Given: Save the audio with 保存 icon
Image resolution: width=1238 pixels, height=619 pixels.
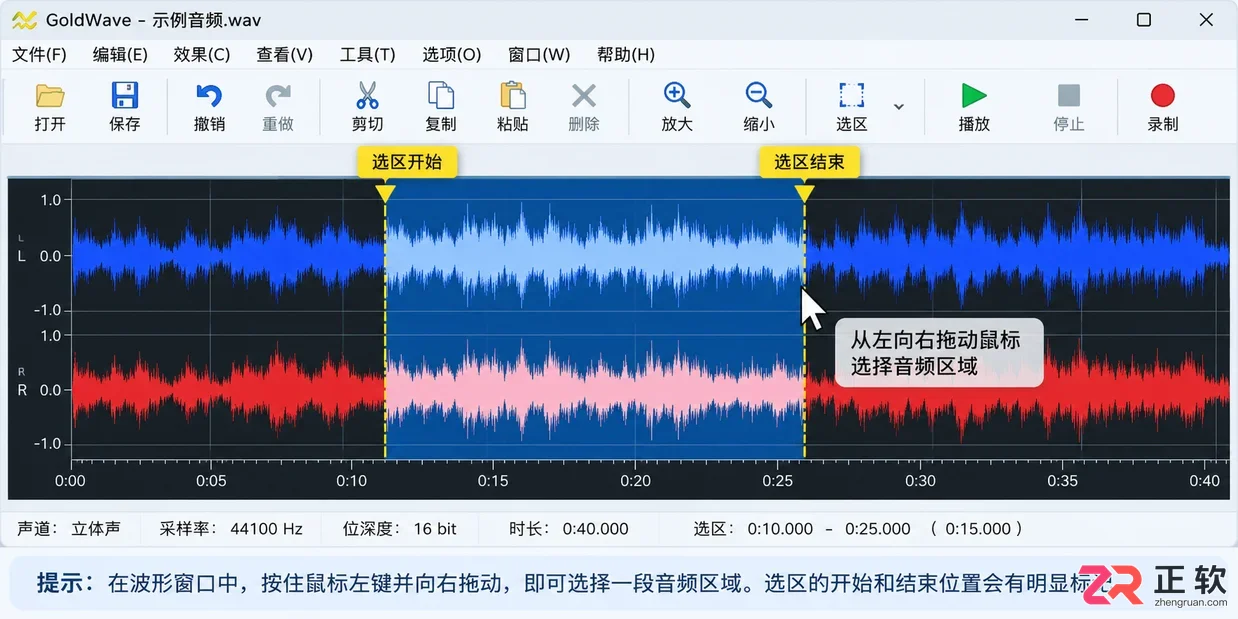Looking at the screenshot, I should click(x=125, y=97).
